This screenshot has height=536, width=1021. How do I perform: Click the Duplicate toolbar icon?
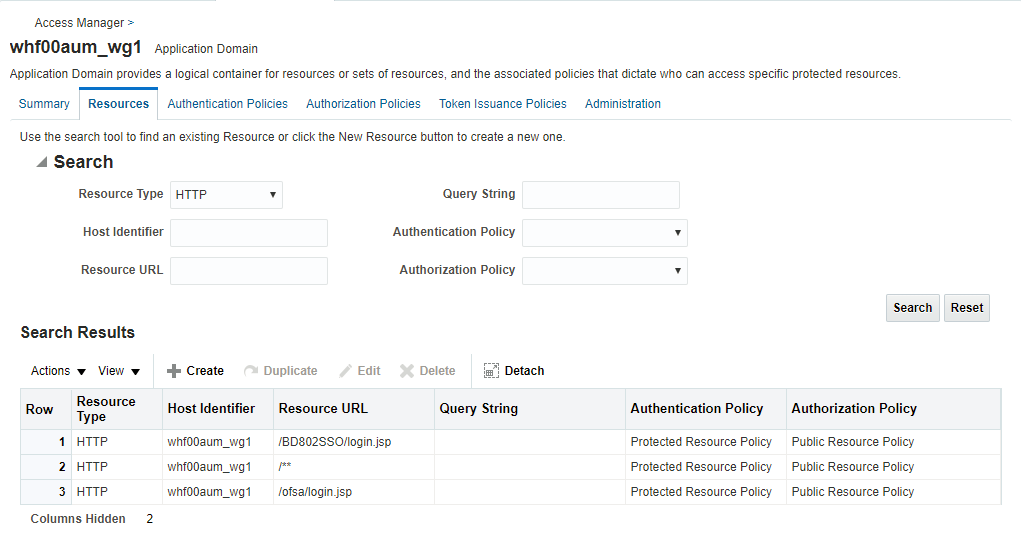[251, 371]
